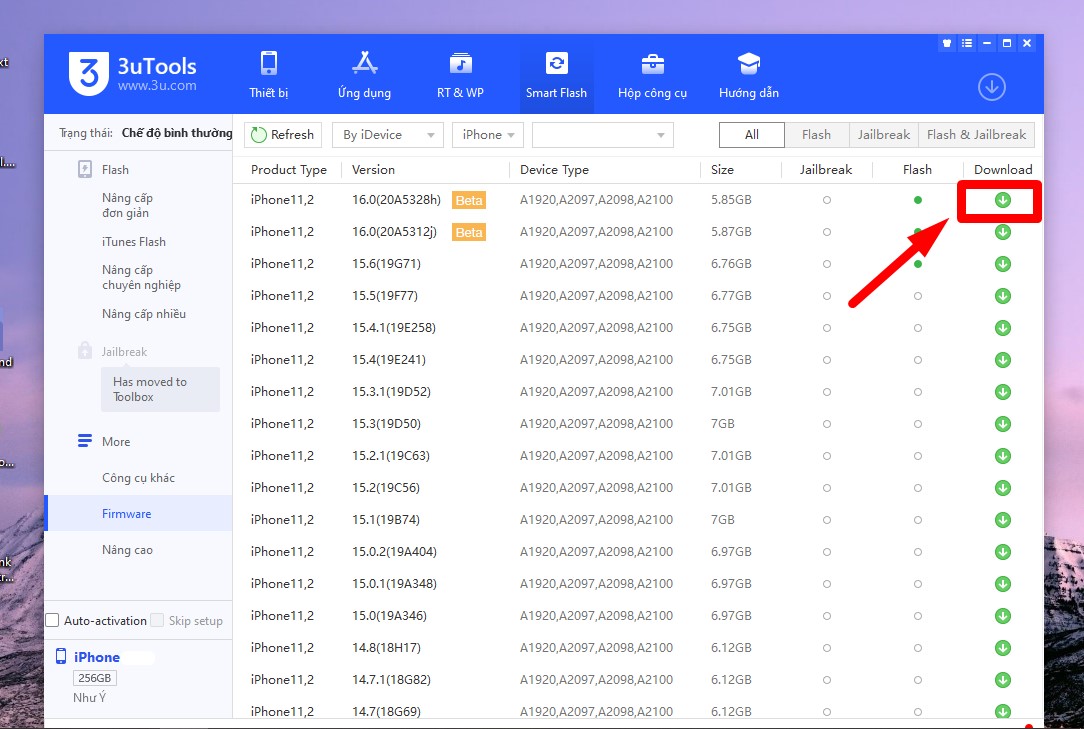Open the Ứng dụng apps section
The width and height of the screenshot is (1084, 729).
364,75
